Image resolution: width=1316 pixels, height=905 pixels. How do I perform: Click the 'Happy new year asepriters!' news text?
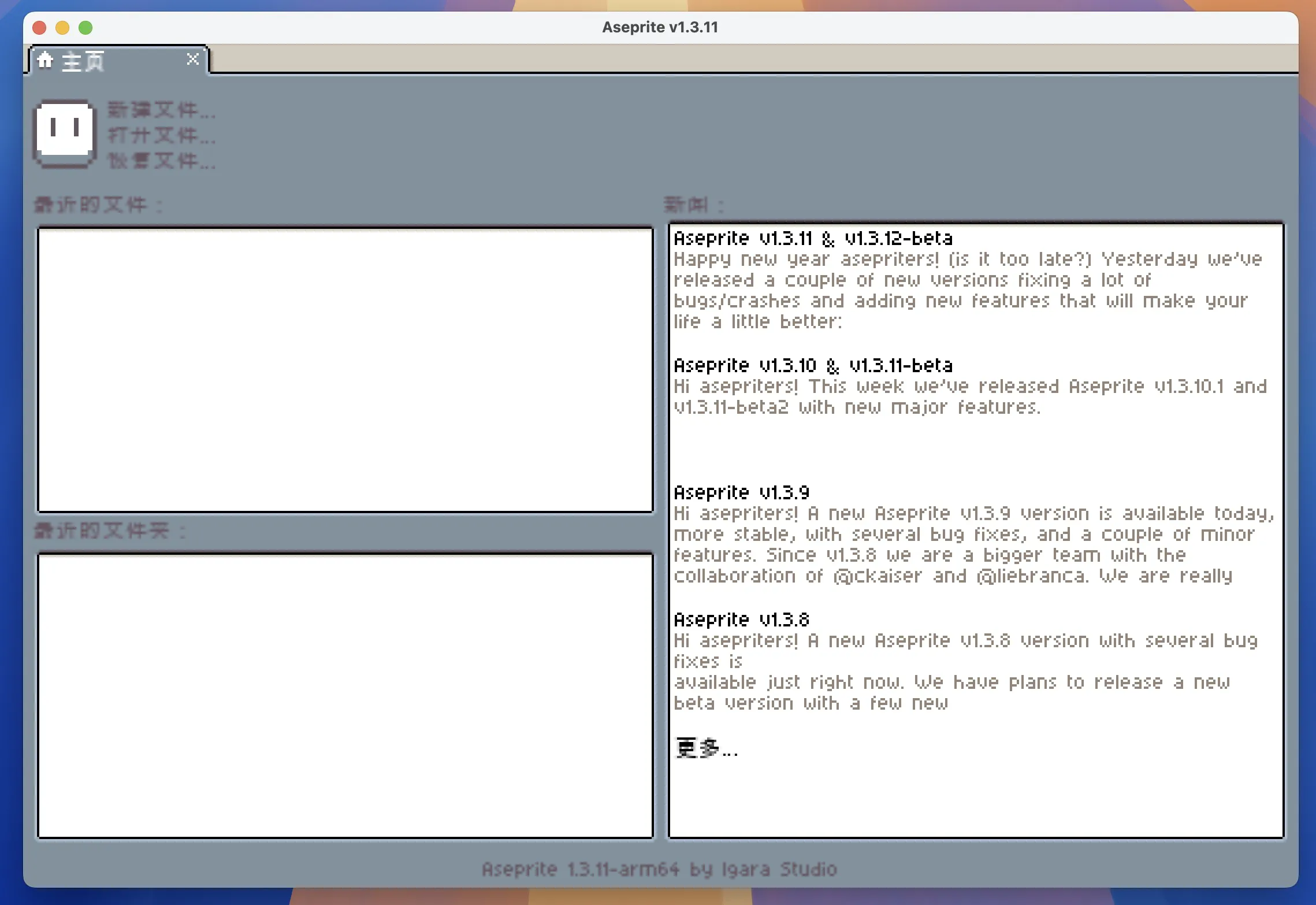pos(968,290)
